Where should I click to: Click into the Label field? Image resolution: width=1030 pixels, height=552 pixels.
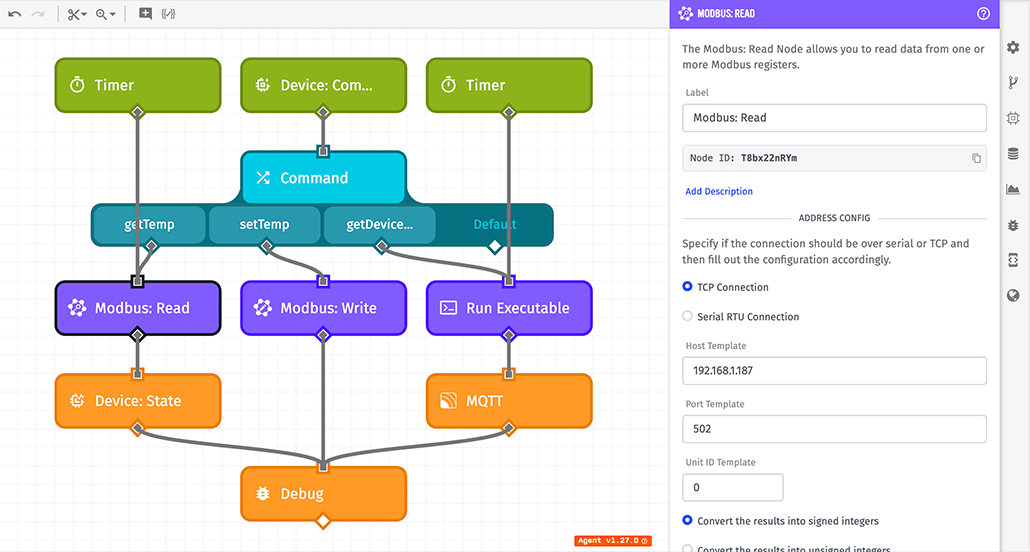pyautogui.click(x=834, y=118)
